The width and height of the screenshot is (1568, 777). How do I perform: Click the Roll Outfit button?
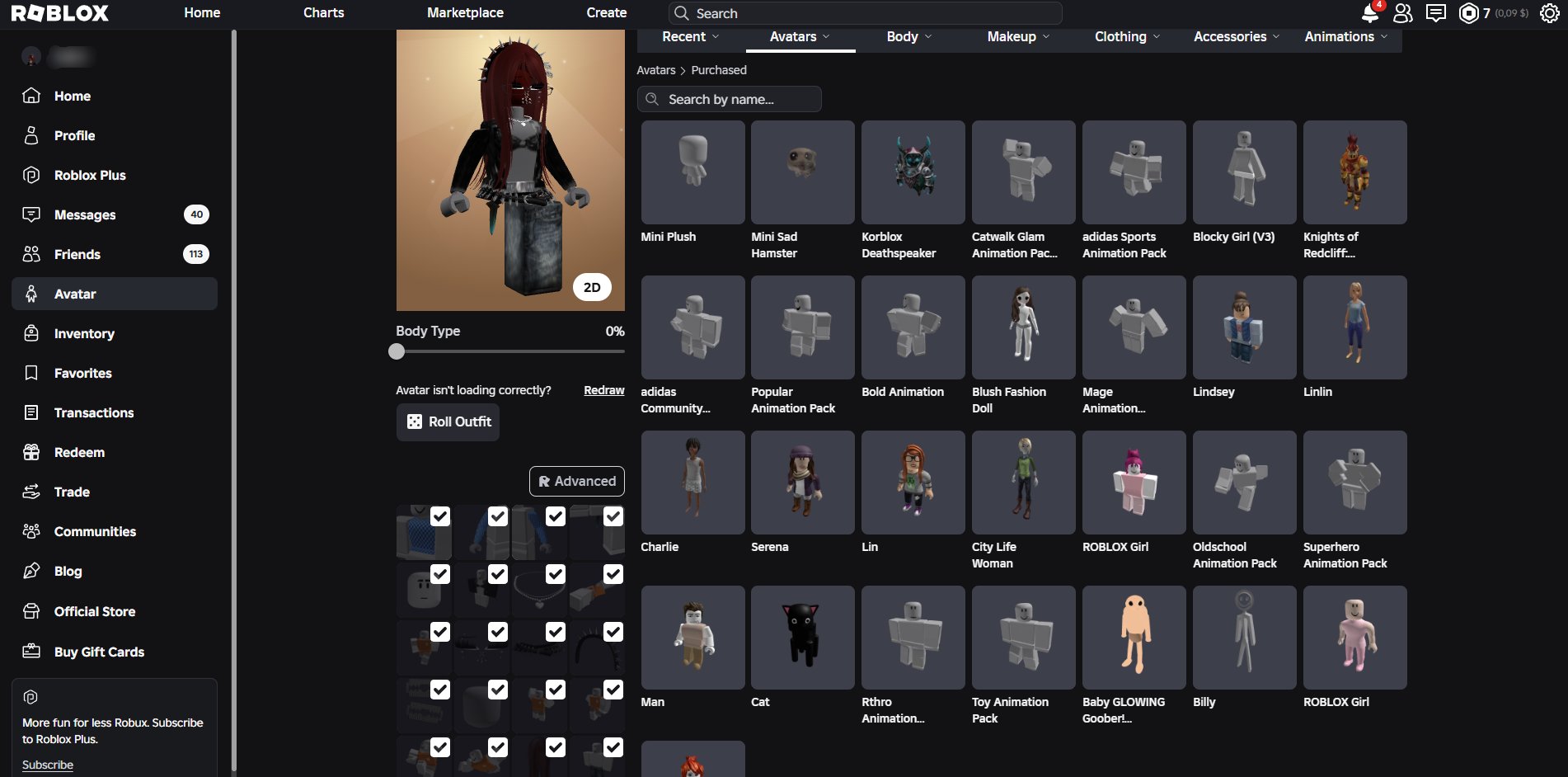click(448, 421)
